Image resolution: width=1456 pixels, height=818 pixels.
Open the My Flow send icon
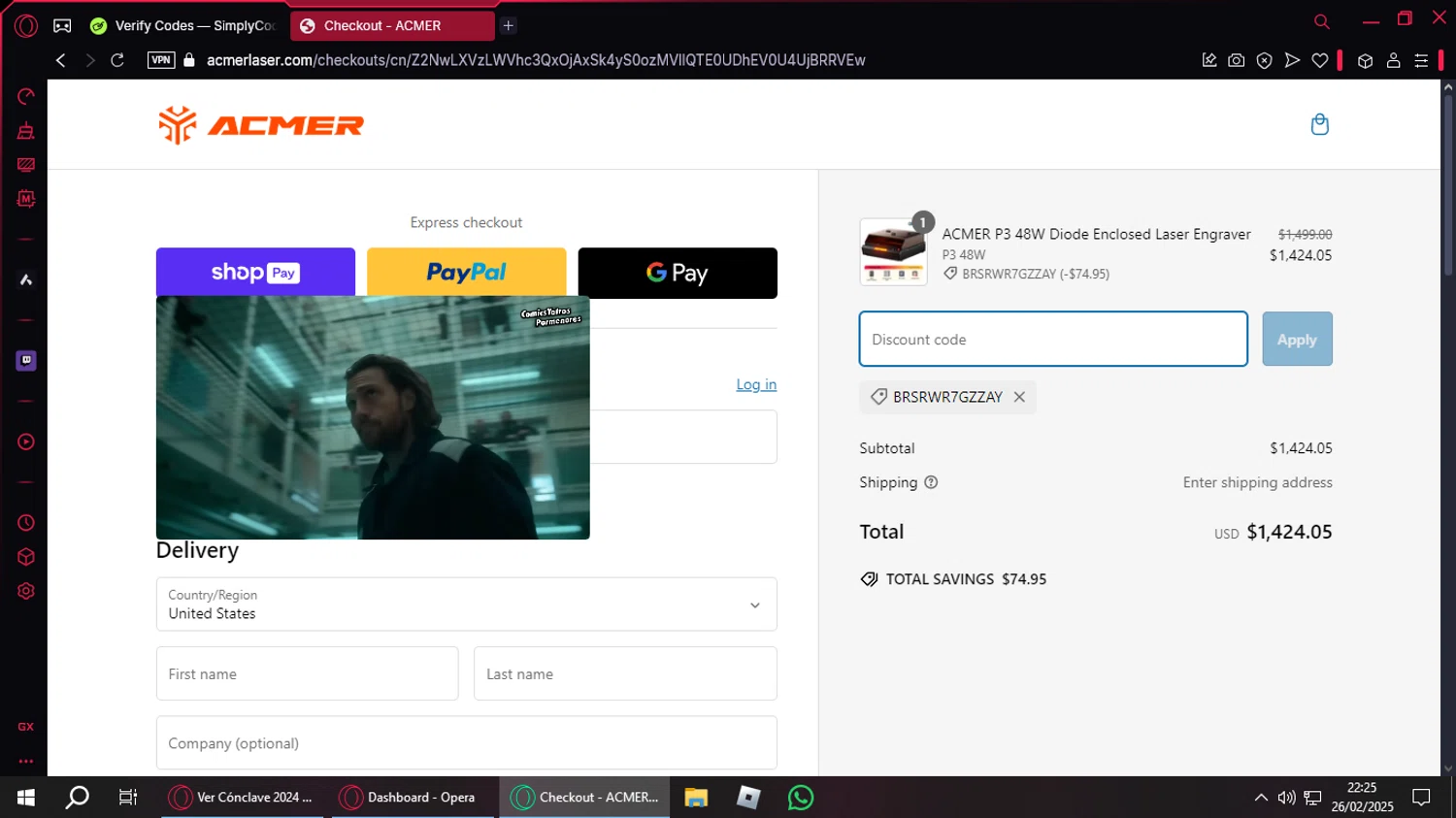[1292, 60]
